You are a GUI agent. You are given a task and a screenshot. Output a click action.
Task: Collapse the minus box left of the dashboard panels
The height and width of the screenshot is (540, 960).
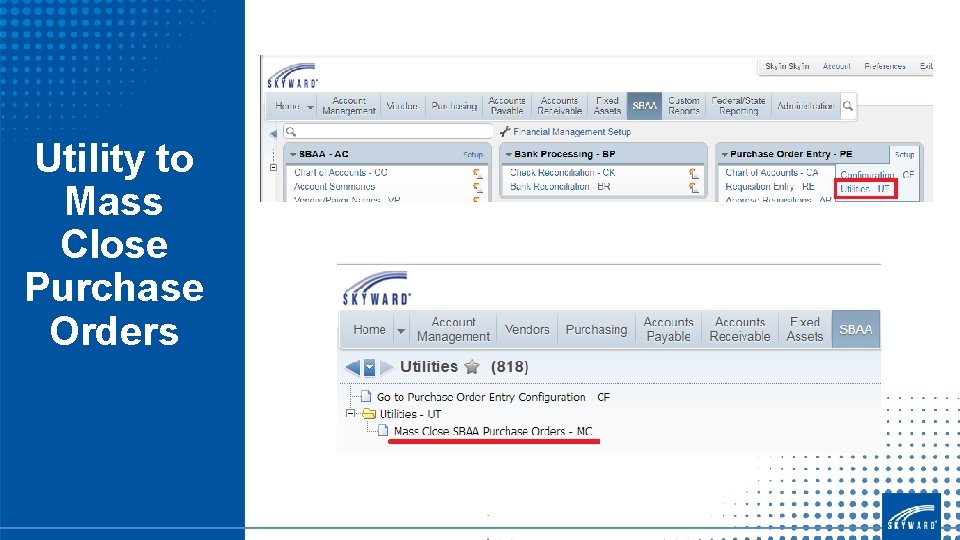click(x=274, y=167)
